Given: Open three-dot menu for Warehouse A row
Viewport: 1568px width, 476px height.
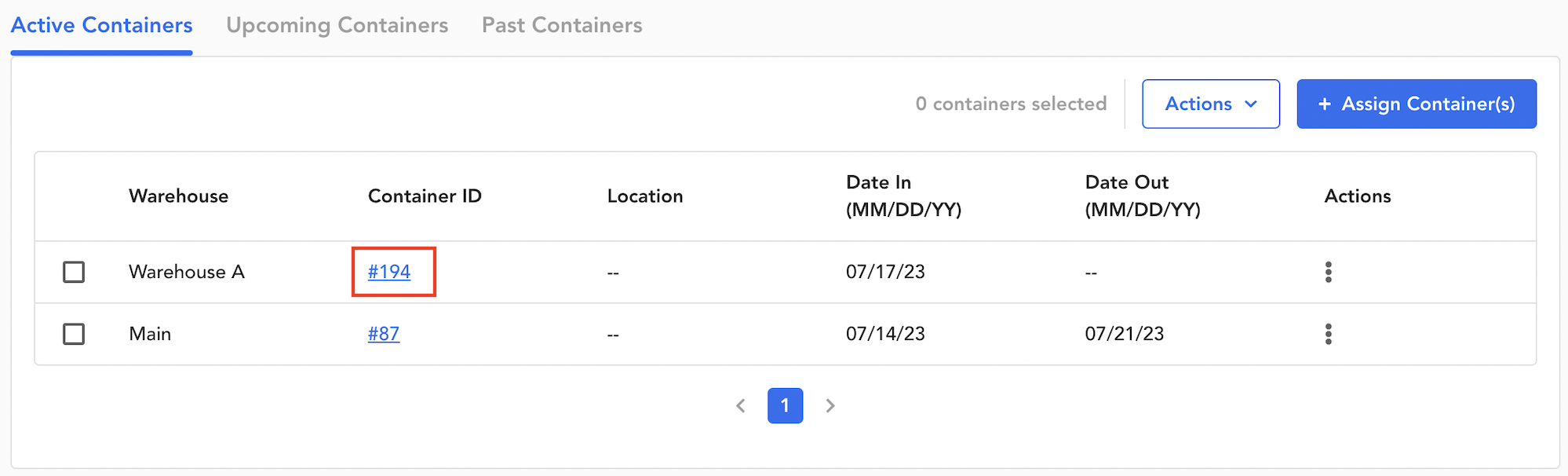Looking at the screenshot, I should [x=1328, y=272].
